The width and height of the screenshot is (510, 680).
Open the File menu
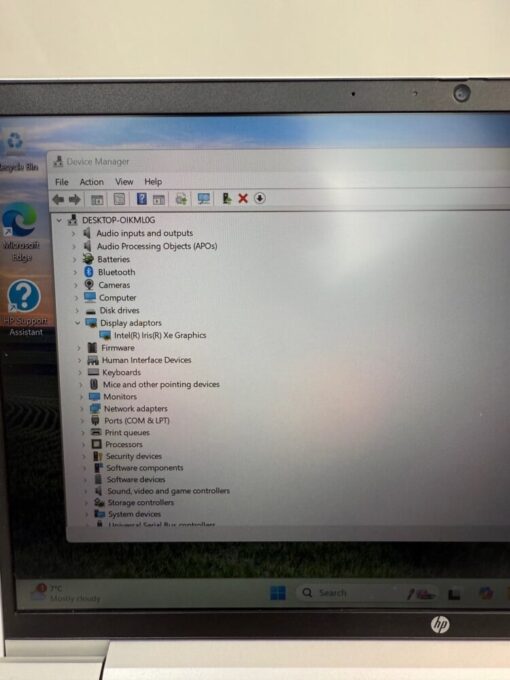click(62, 182)
